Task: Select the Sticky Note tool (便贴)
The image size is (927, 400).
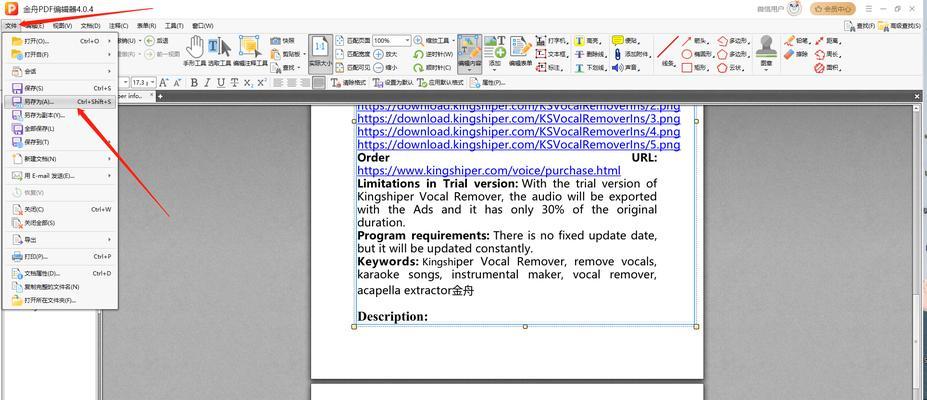Action: (x=626, y=41)
